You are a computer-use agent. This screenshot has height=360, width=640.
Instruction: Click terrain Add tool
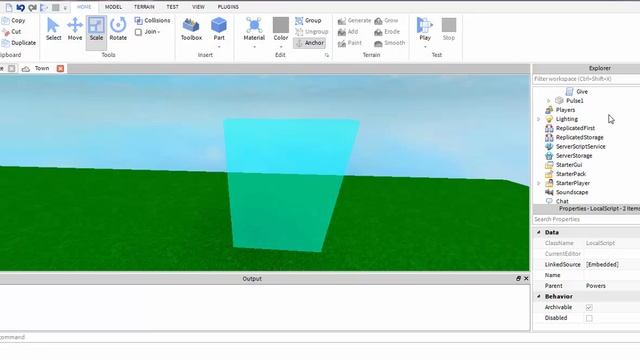(348, 31)
